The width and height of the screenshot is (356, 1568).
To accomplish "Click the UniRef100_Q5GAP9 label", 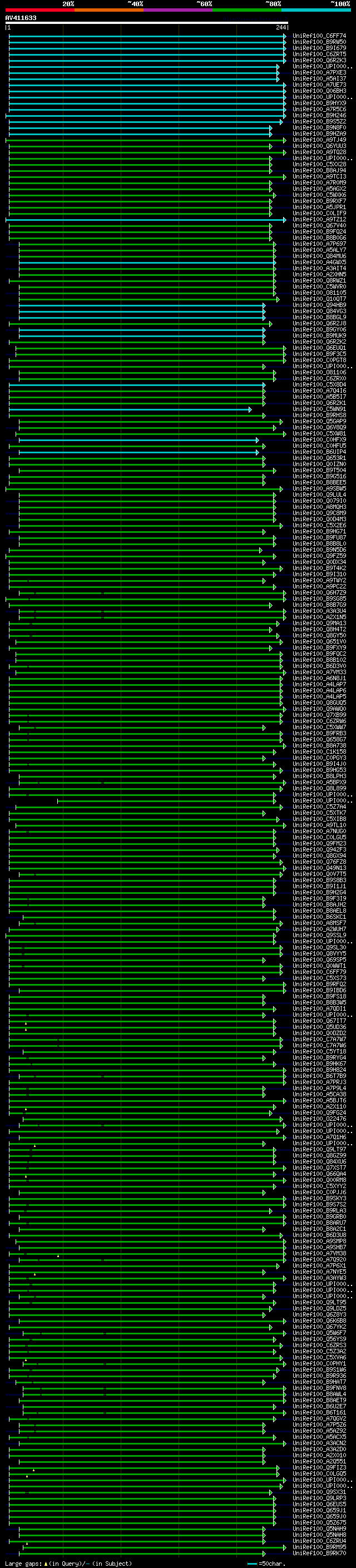I will pos(319,421).
